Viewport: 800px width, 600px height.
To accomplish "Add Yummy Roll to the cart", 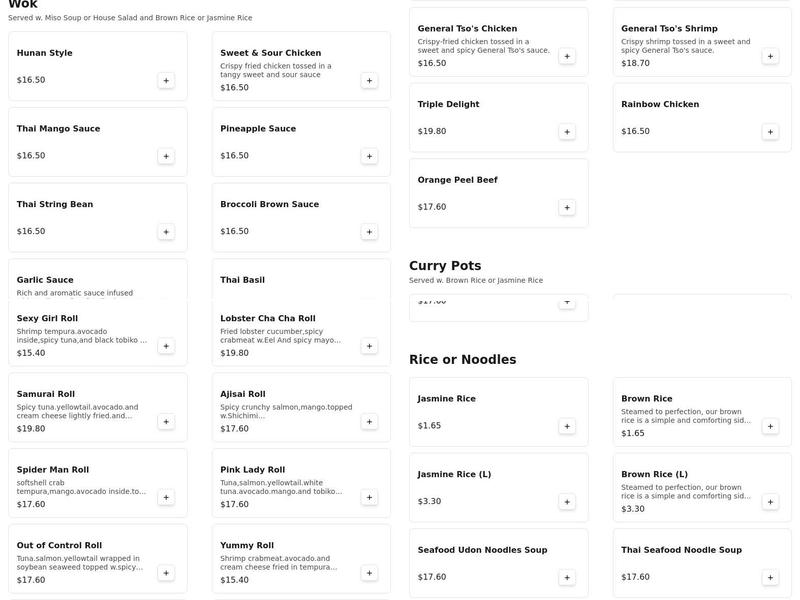I will [x=370, y=572].
